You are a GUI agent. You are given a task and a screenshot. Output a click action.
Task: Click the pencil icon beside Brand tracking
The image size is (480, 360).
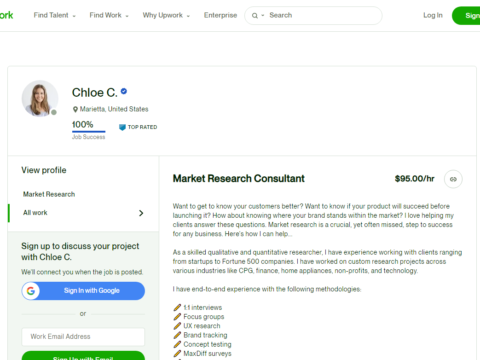177,335
